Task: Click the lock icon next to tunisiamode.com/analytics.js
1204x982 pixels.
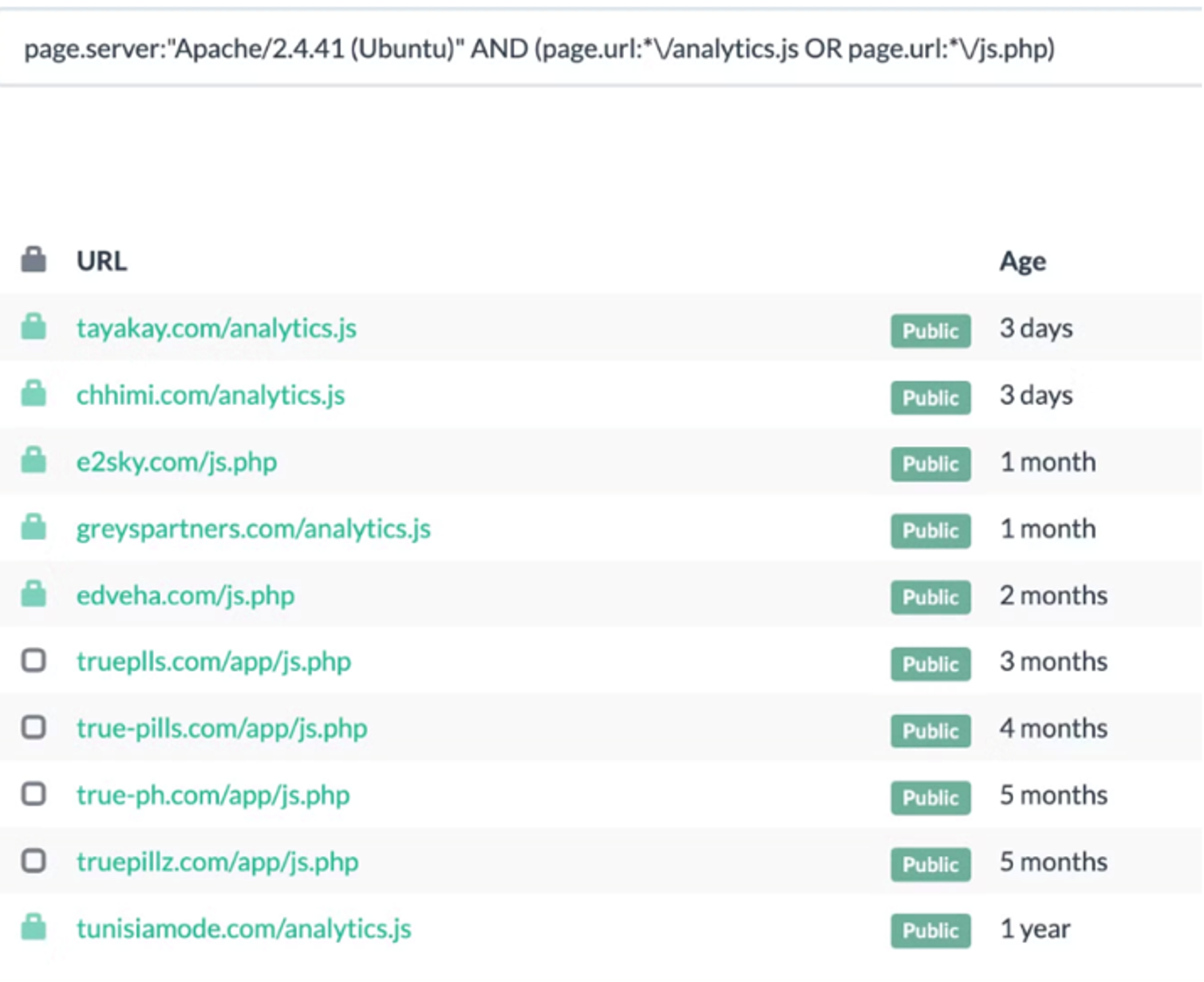Action: [34, 928]
